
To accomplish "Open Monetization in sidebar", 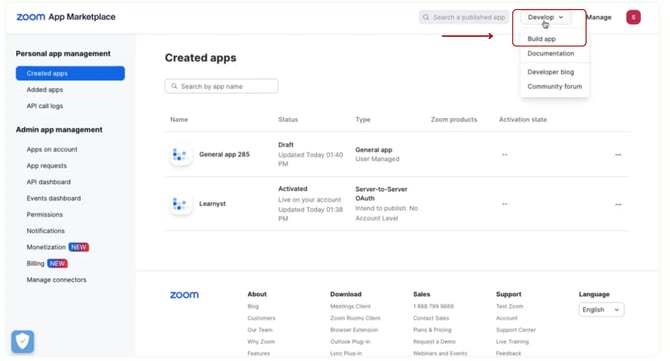I will click(46, 247).
